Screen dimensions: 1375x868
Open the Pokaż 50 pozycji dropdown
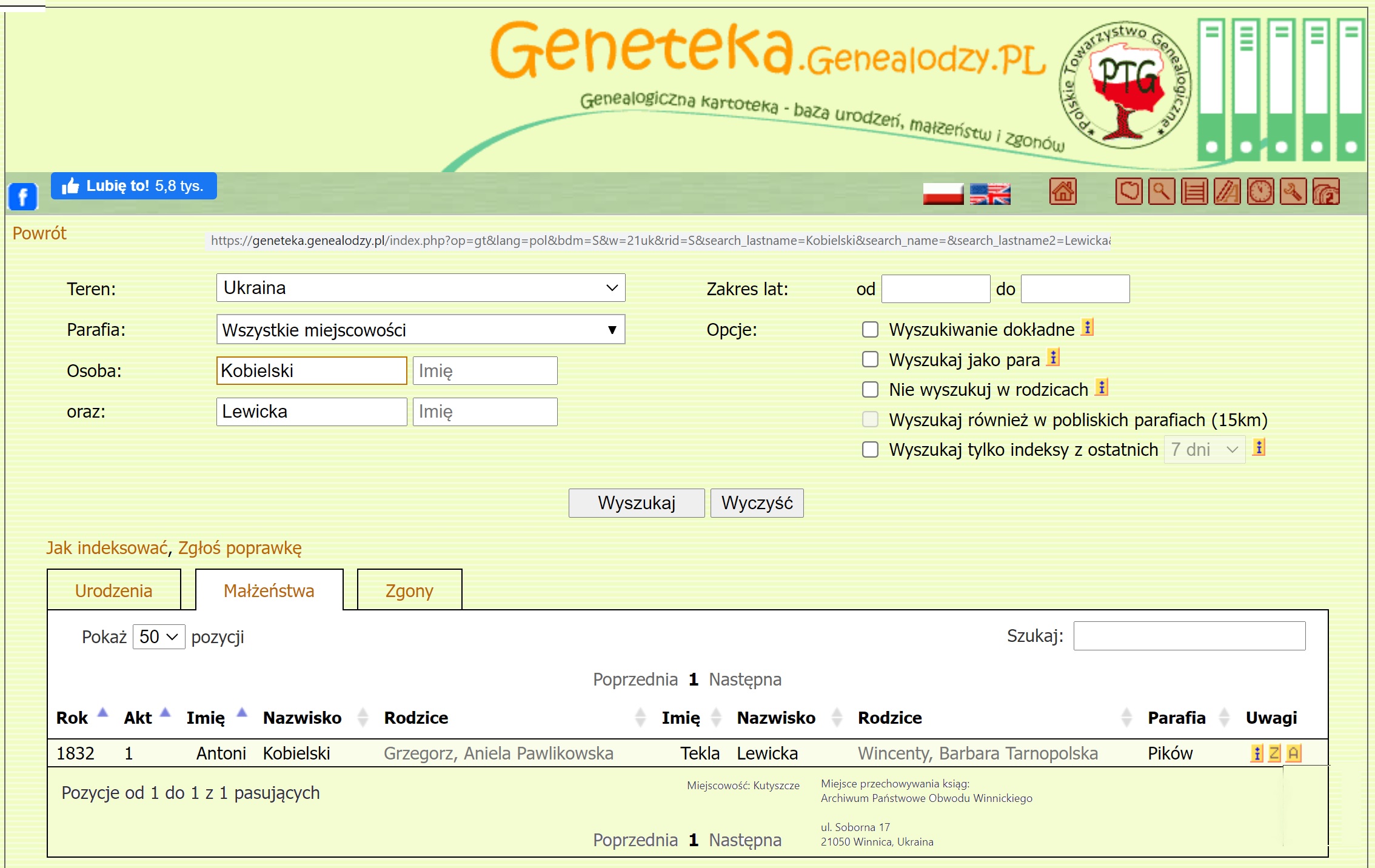[159, 637]
